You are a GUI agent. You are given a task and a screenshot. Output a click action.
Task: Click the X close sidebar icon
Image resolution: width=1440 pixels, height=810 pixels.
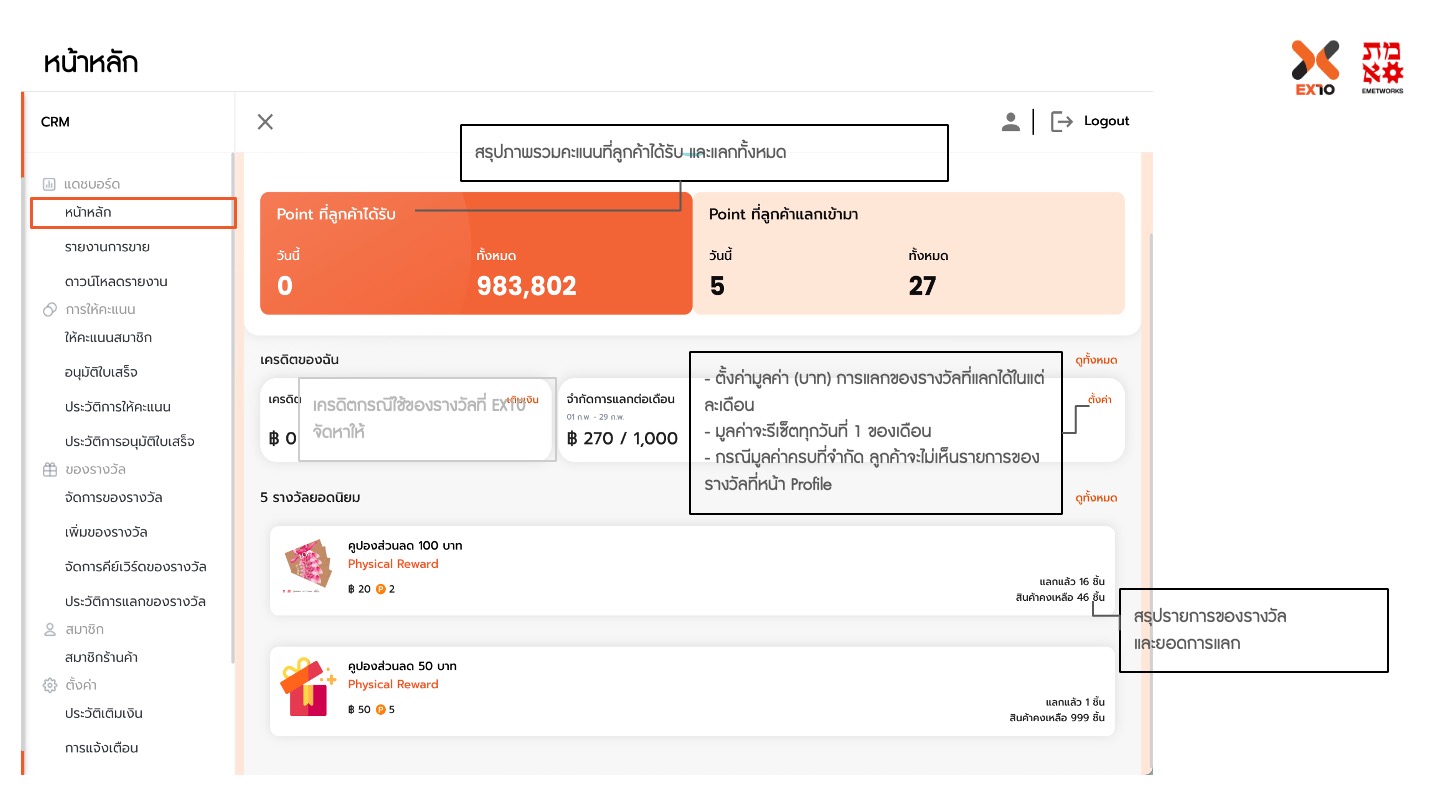(x=265, y=122)
